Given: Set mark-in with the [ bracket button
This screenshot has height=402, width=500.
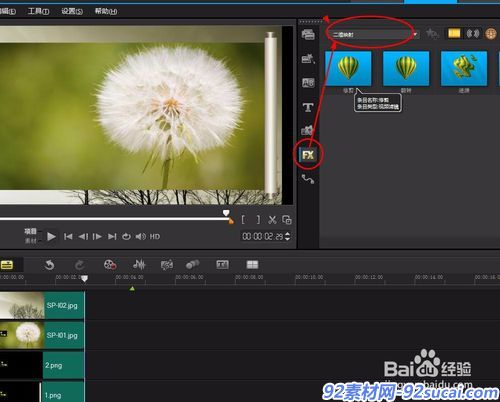Looking at the screenshot, I should [x=243, y=220].
